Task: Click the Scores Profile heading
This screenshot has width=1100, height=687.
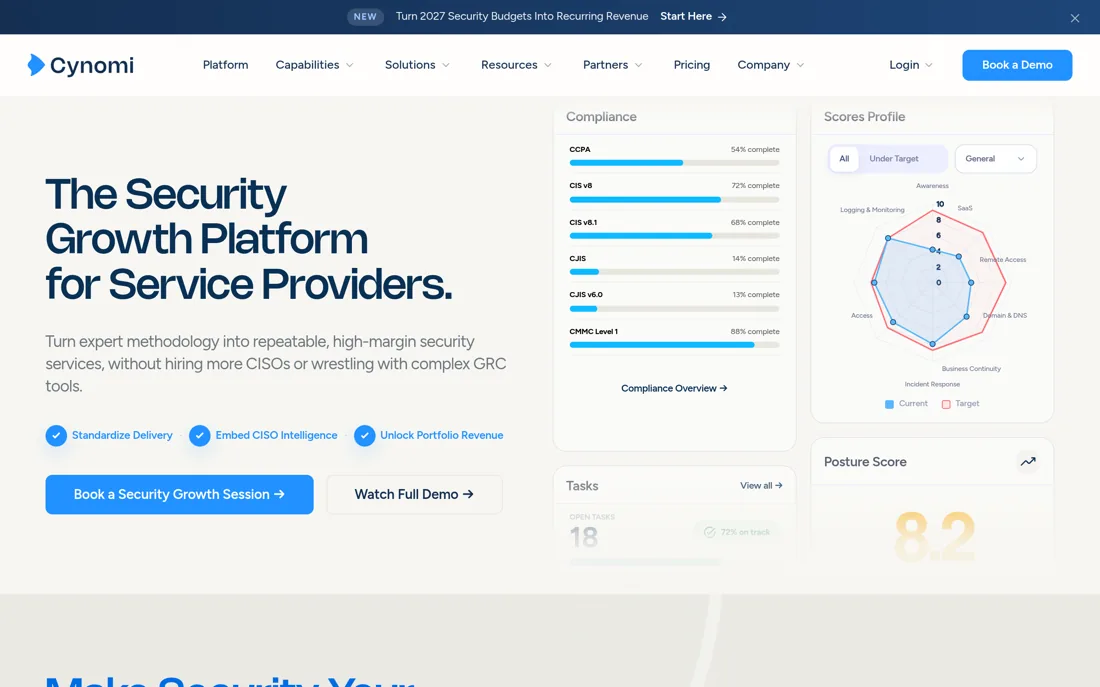Action: pyautogui.click(x=864, y=117)
